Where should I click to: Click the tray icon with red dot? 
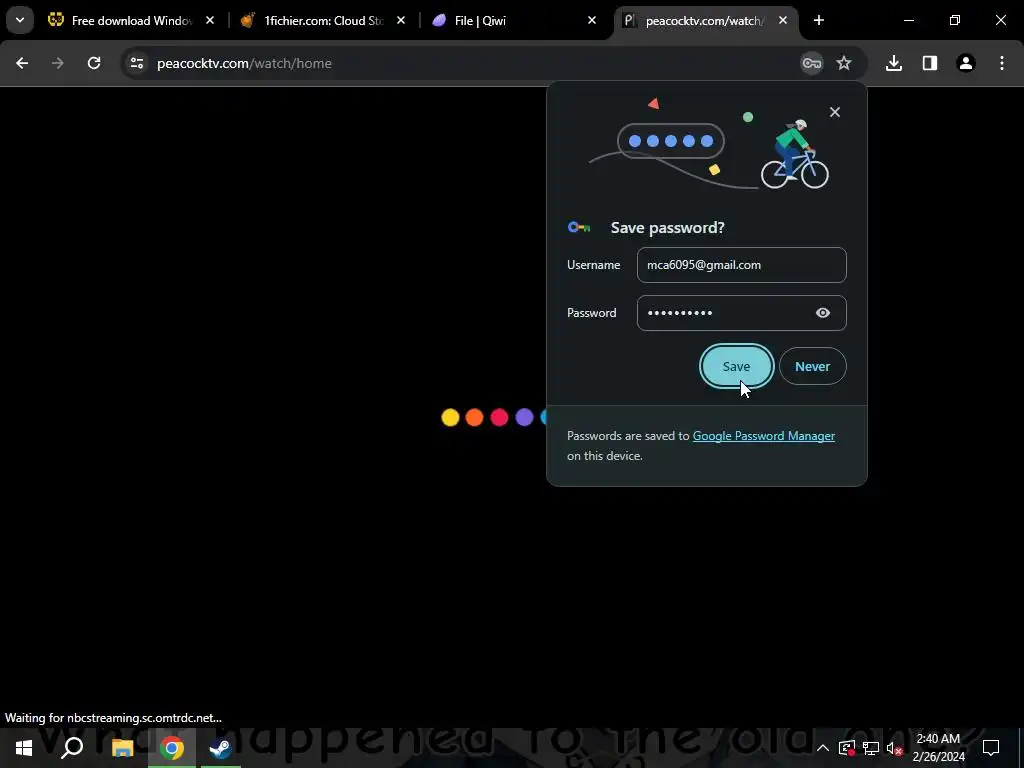click(x=847, y=748)
